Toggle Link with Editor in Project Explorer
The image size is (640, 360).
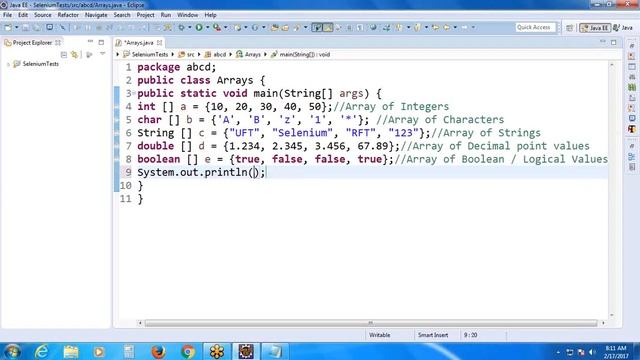tap(75, 55)
